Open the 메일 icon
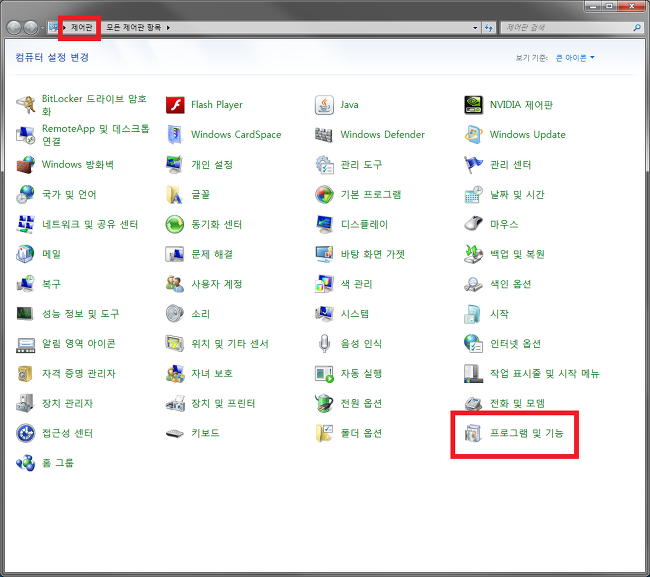 tap(26, 254)
